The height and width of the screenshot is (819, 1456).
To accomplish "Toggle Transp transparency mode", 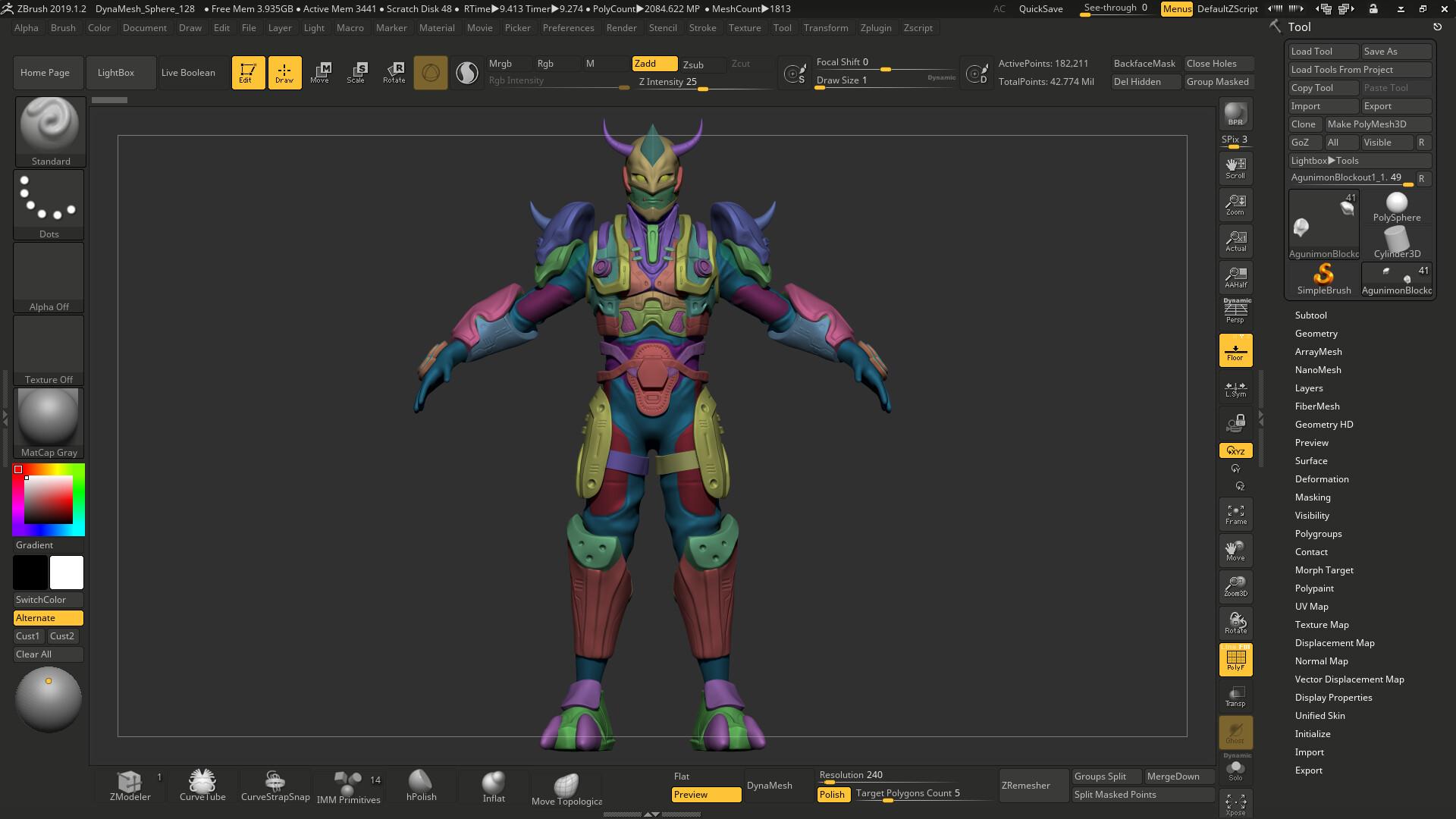I will 1235,696.
